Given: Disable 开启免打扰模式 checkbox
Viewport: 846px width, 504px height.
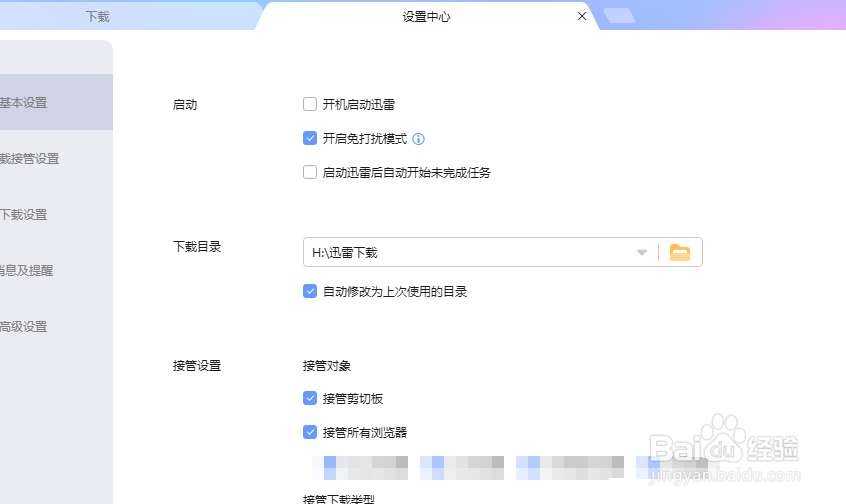Looking at the screenshot, I should [x=310, y=138].
